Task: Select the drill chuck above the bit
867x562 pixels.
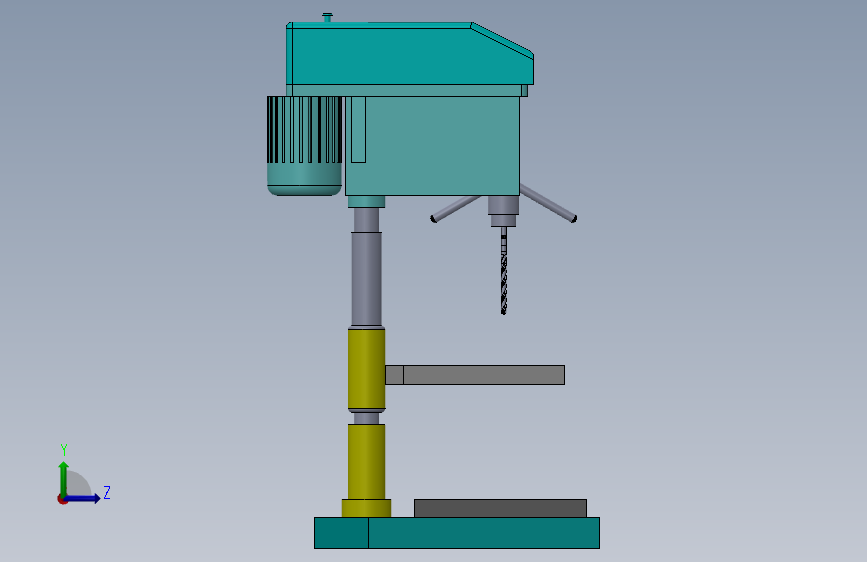Action: (503, 211)
